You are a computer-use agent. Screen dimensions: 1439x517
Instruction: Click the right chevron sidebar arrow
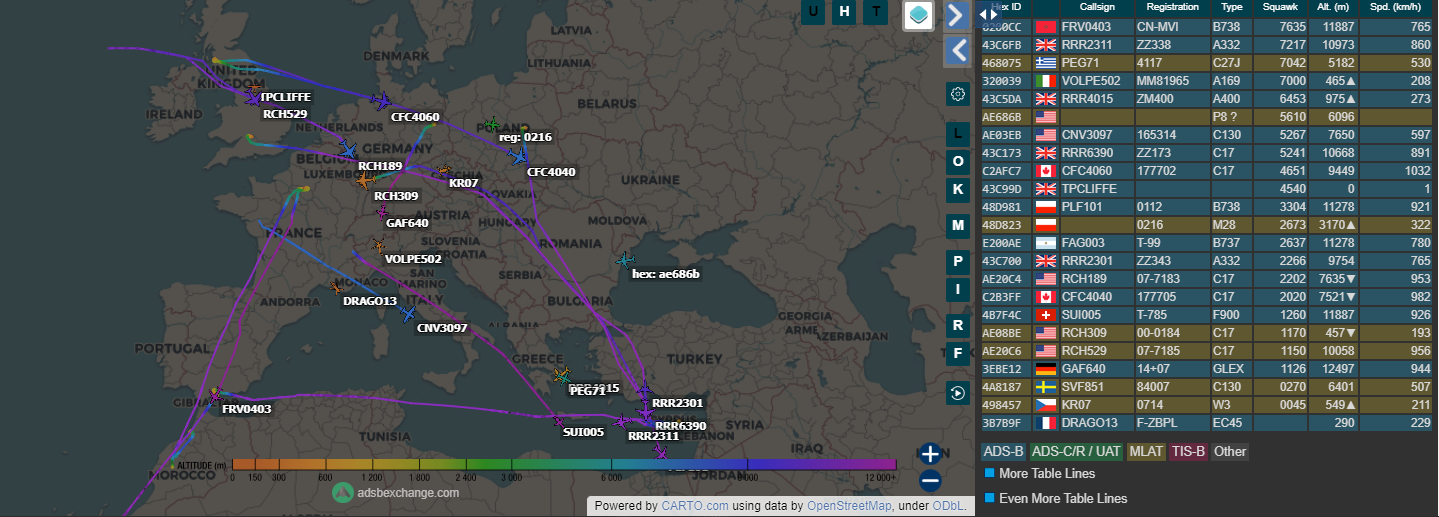click(x=957, y=15)
